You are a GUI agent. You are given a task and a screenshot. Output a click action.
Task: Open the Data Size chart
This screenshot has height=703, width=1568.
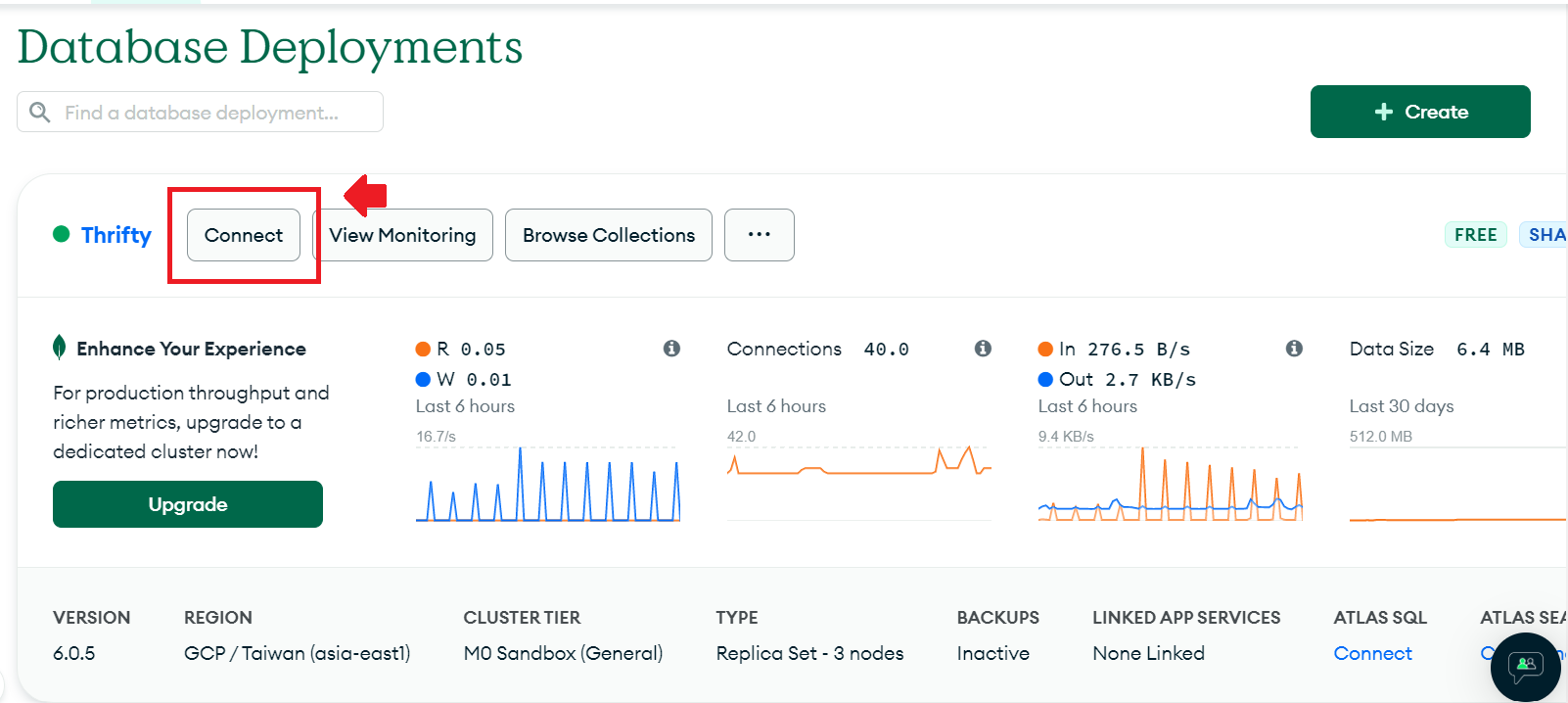pos(1458,484)
